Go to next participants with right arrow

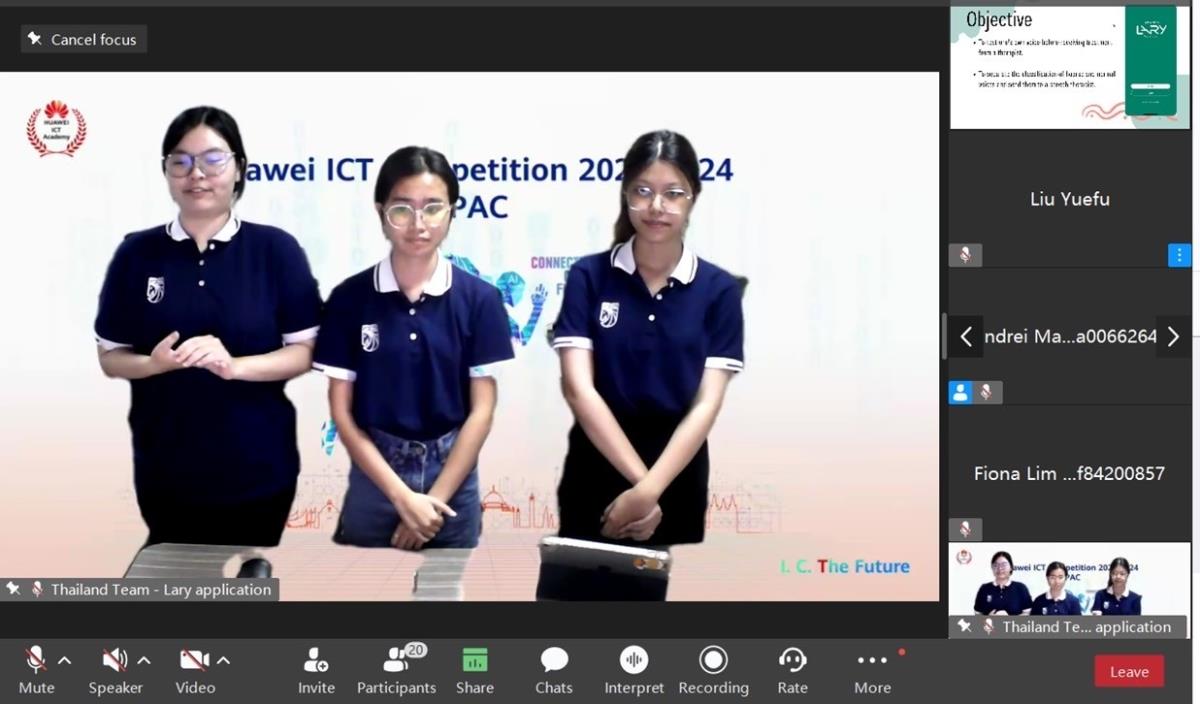pyautogui.click(x=1174, y=337)
